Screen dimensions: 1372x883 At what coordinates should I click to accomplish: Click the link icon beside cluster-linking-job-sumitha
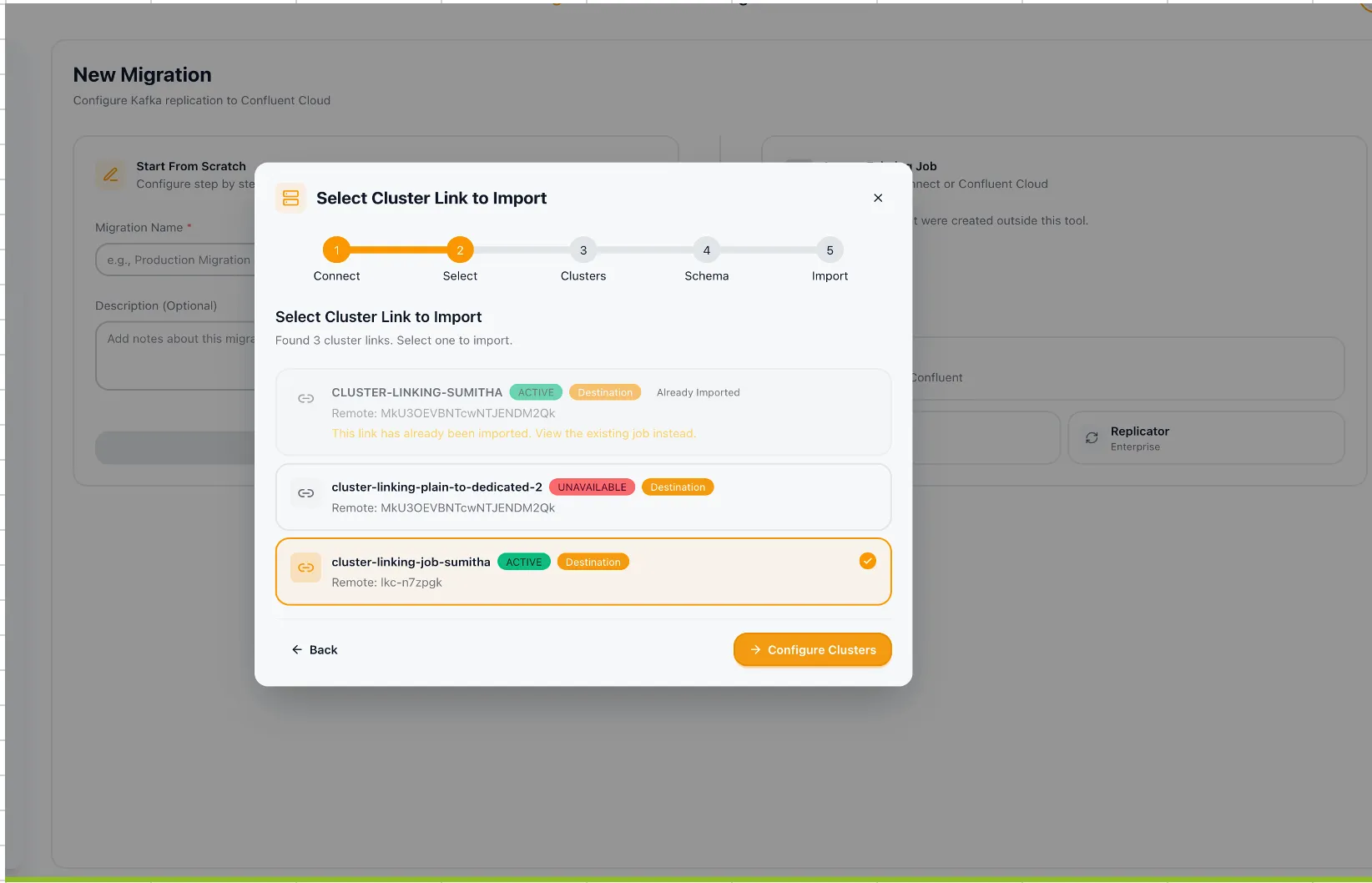pyautogui.click(x=305, y=568)
